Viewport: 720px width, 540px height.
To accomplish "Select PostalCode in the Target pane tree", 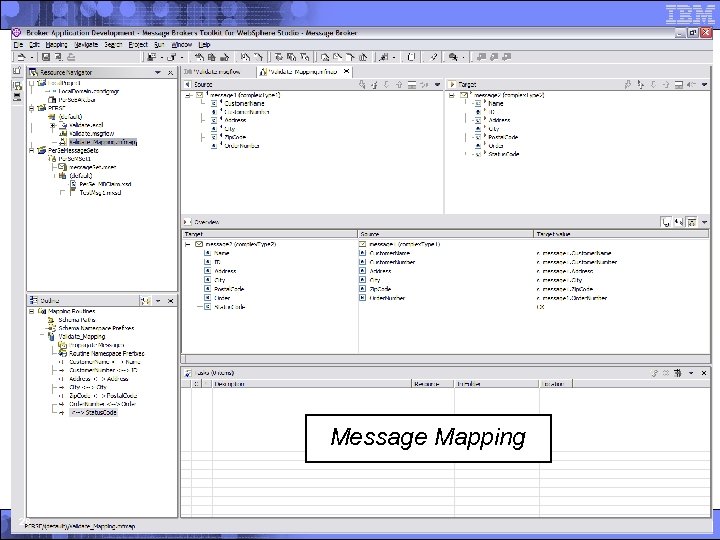I will coord(503,137).
